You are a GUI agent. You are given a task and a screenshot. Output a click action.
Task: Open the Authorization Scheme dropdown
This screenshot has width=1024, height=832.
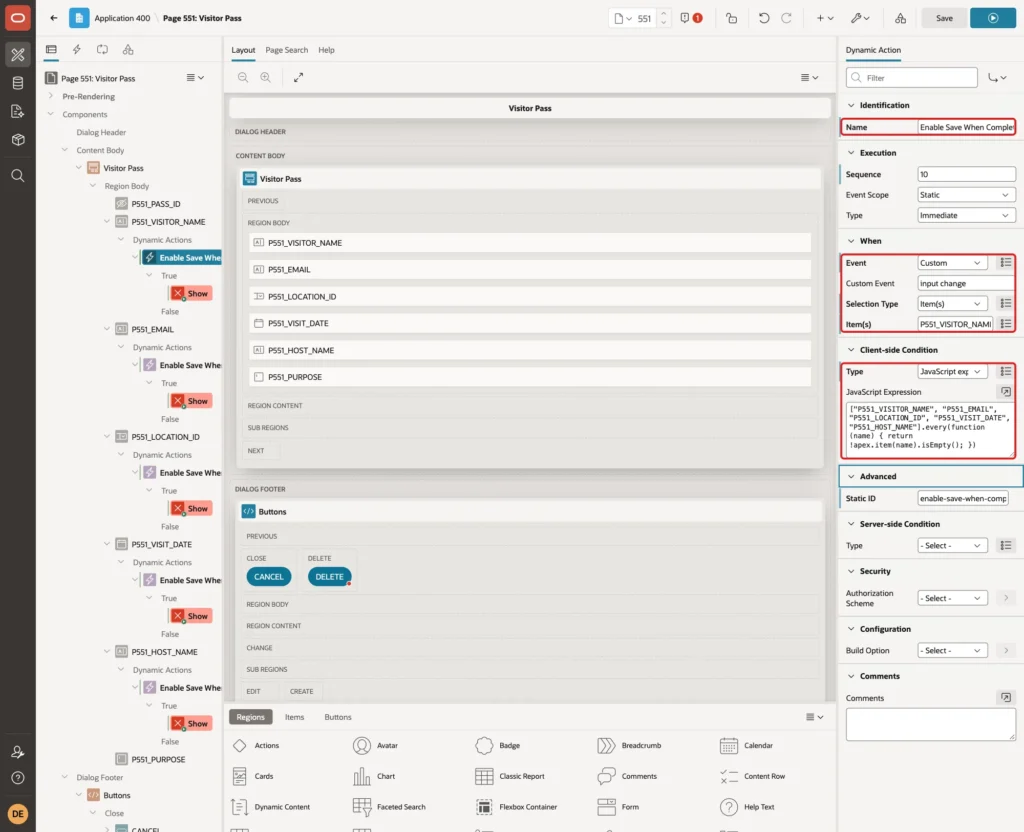pyautogui.click(x=952, y=598)
